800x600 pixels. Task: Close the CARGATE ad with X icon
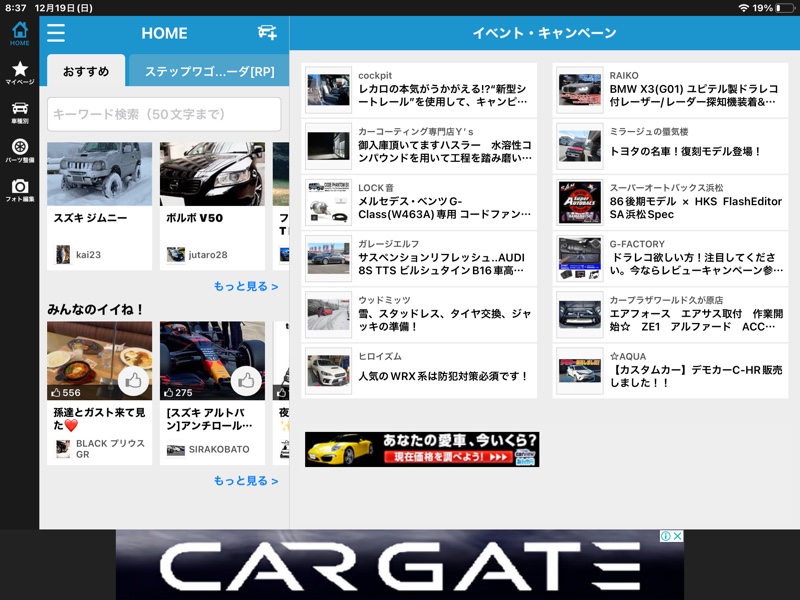[x=678, y=536]
